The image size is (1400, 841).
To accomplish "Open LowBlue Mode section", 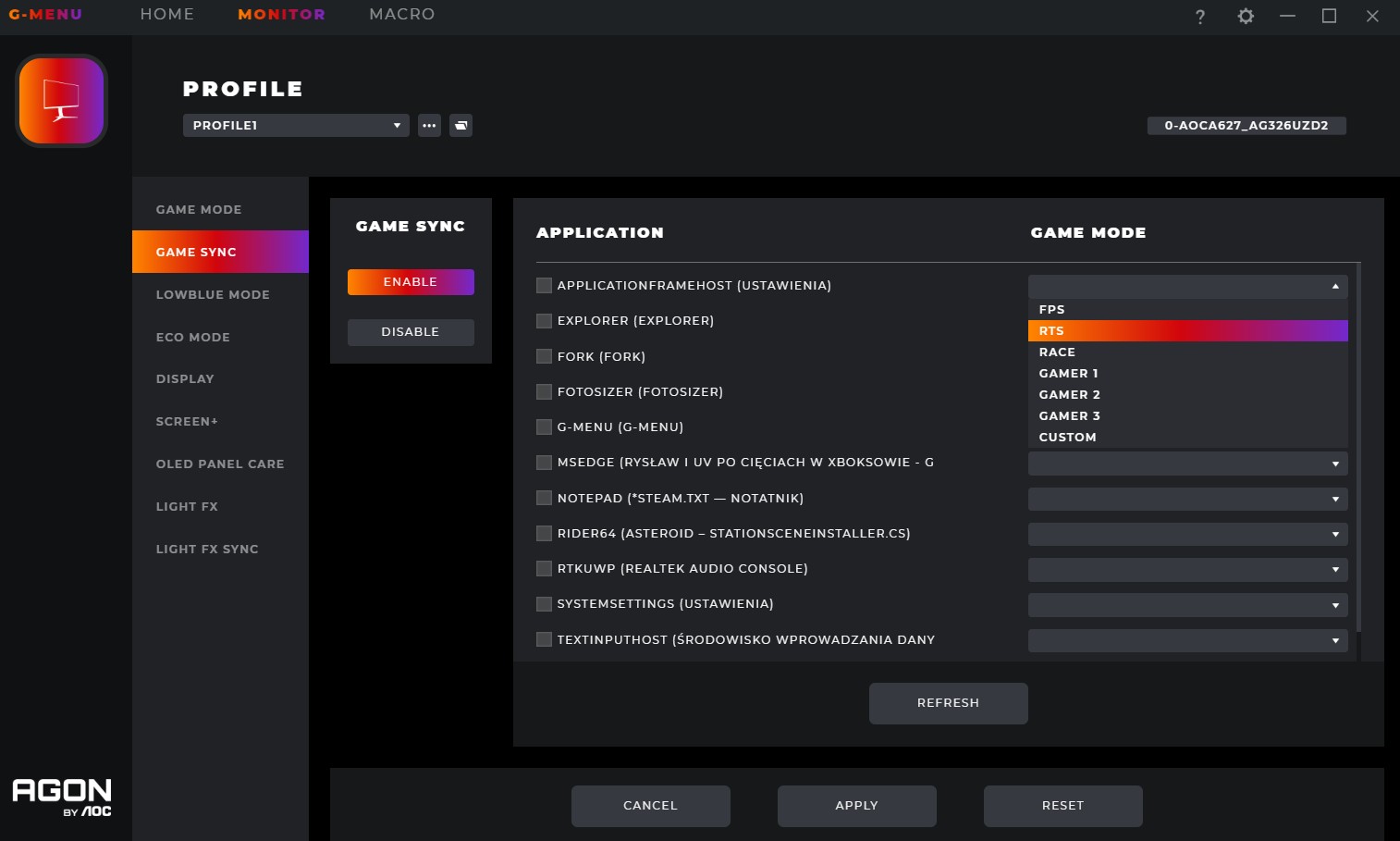I will (x=220, y=294).
